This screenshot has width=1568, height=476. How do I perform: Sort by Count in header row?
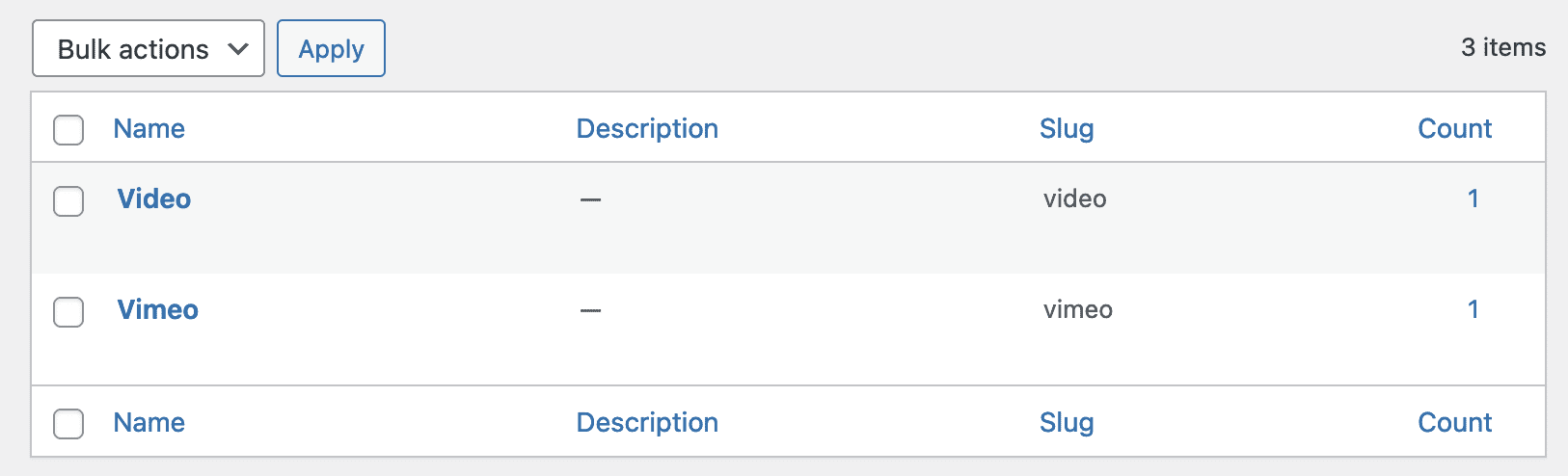point(1454,129)
